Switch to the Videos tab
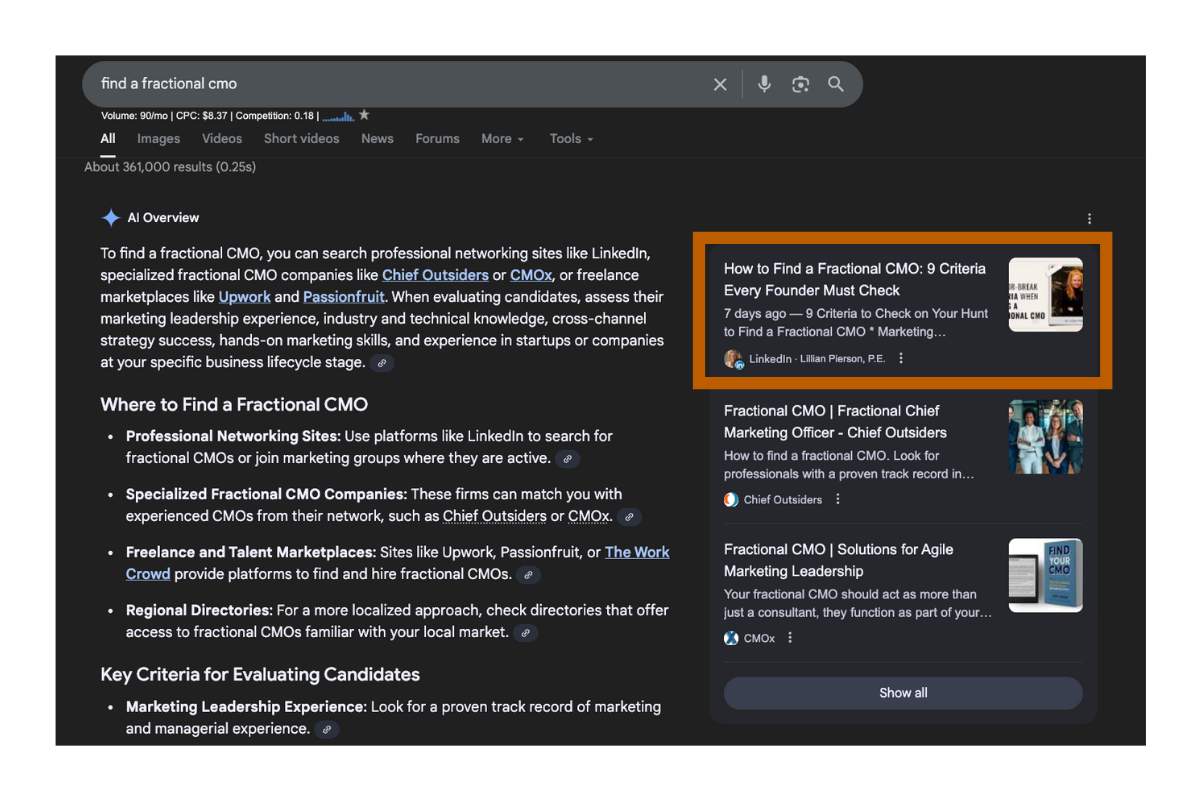The height and width of the screenshot is (800, 1200). pos(222,139)
